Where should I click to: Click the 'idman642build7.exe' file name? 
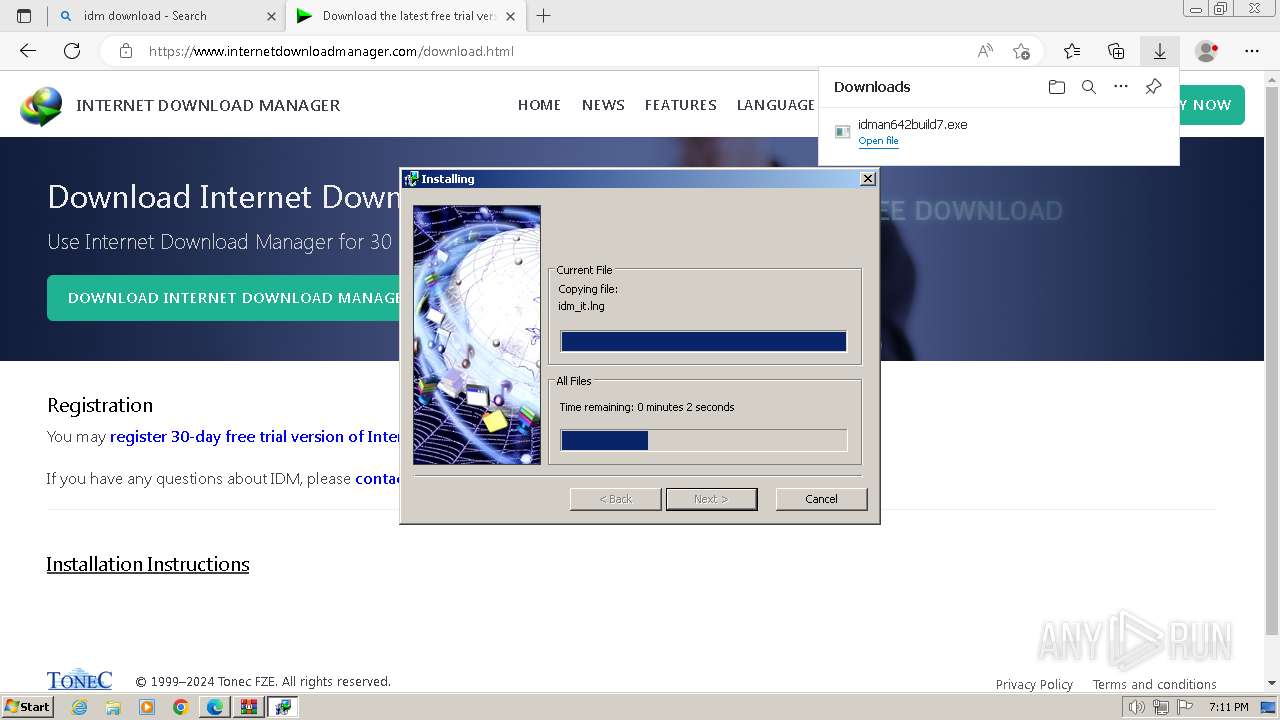912,125
